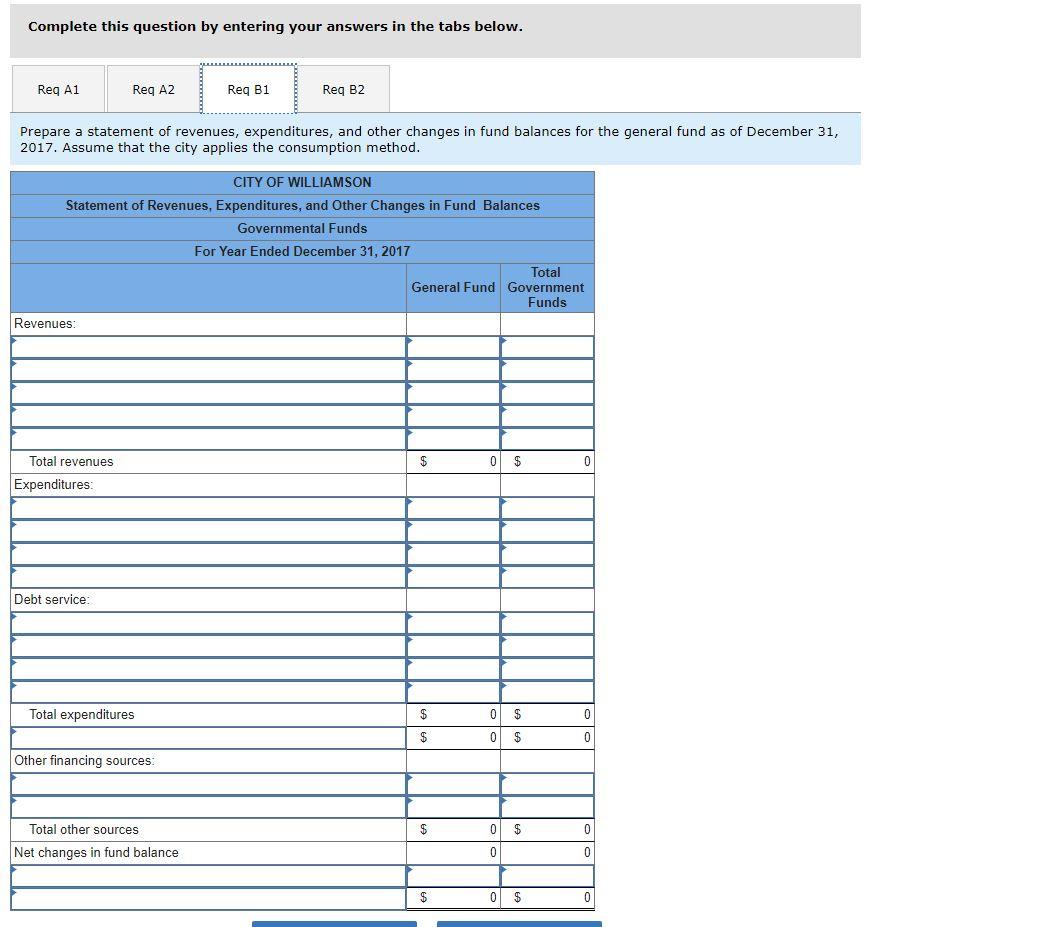Click Total Government Funds cell below Net changes row
This screenshot has height=927, width=1051.
tap(548, 876)
